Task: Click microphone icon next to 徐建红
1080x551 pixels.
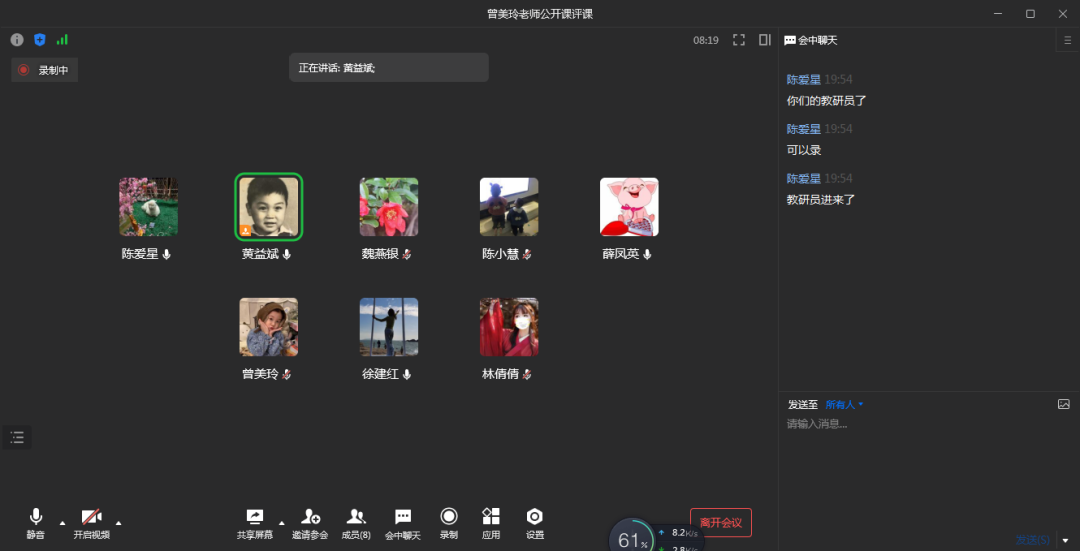Action: click(x=407, y=374)
